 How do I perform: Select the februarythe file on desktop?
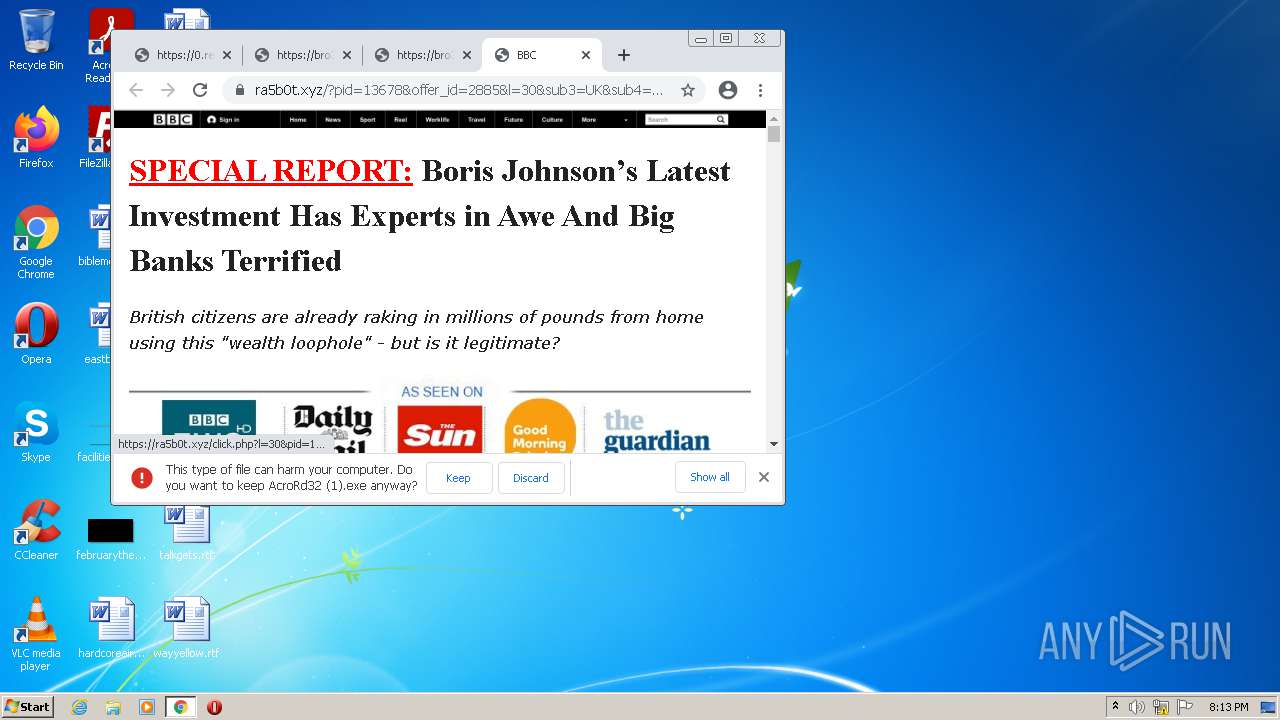(x=111, y=538)
